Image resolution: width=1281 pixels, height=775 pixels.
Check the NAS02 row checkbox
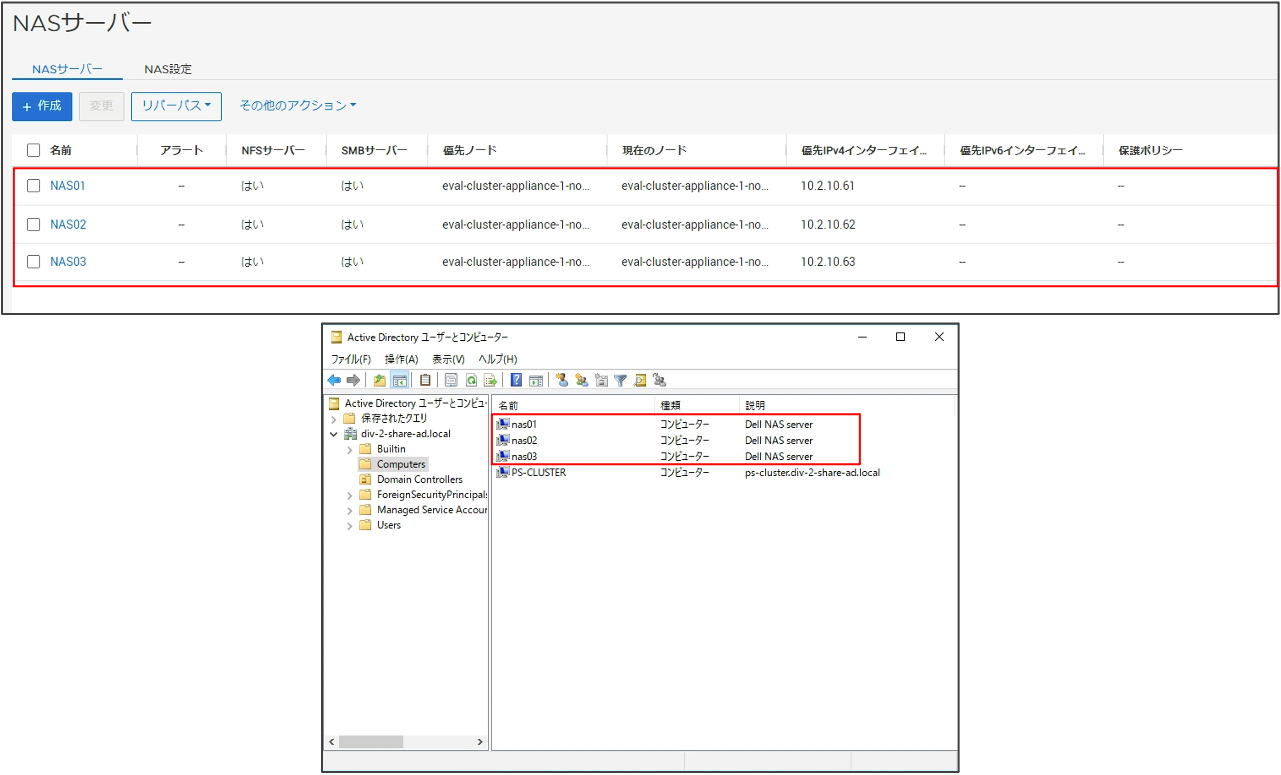point(34,224)
